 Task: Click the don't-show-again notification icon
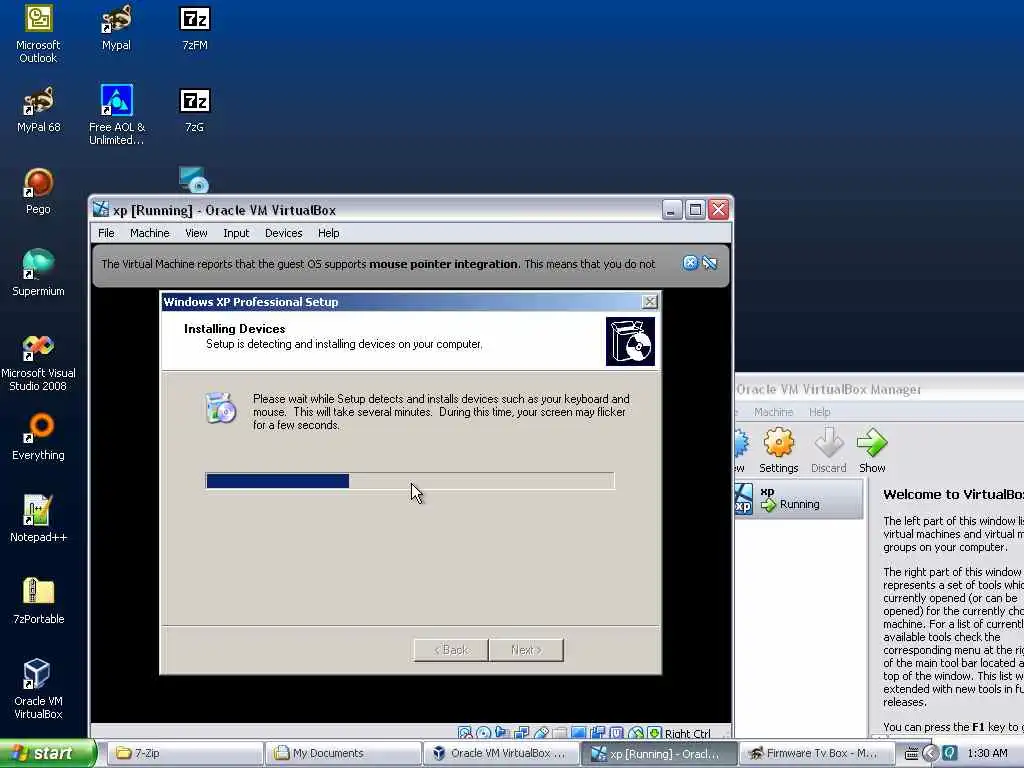coord(710,263)
